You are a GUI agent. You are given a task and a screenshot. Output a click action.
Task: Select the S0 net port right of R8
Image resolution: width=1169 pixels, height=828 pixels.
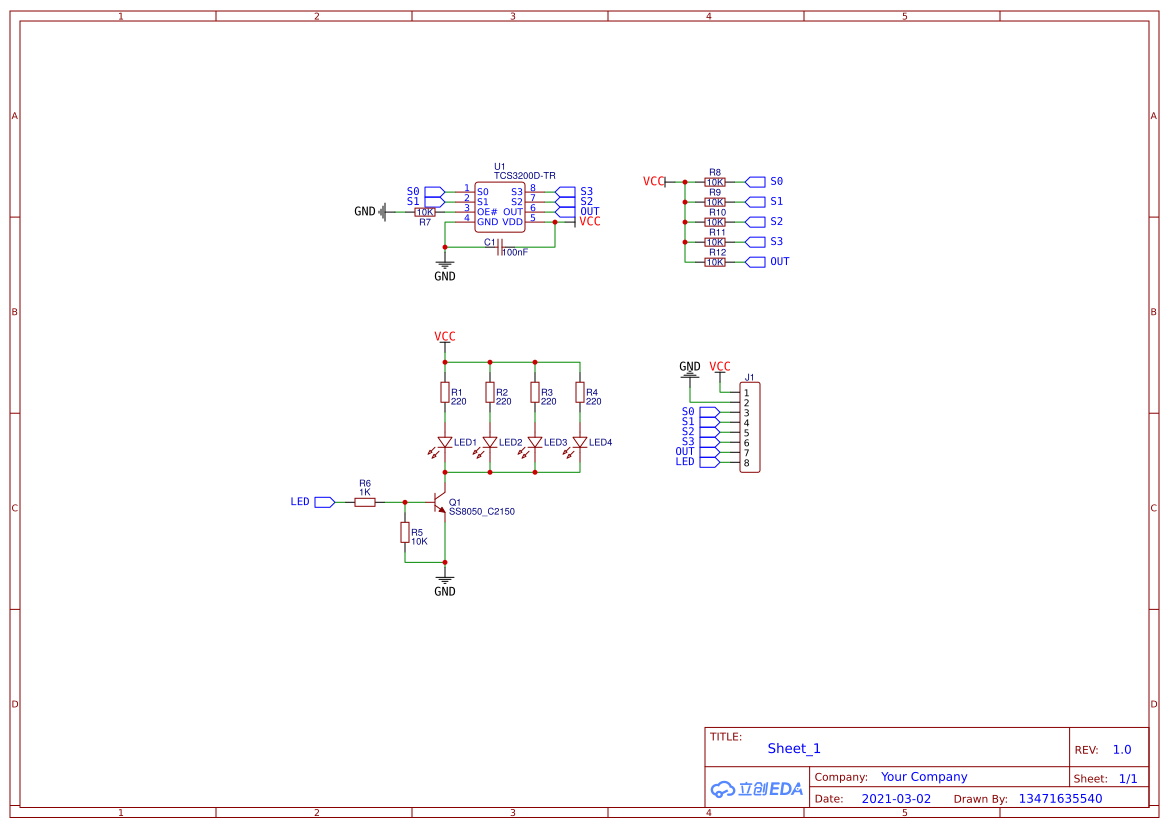755,182
